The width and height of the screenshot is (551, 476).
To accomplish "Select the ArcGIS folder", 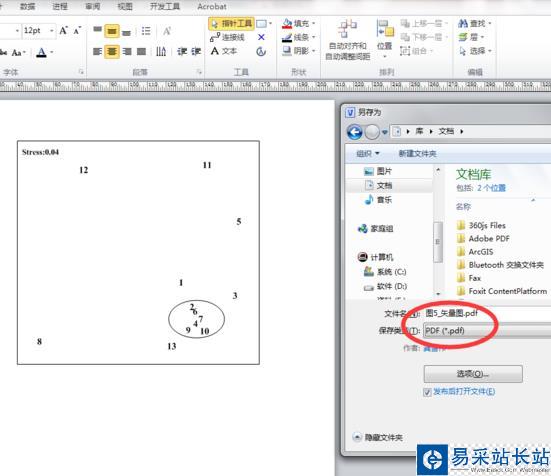I will (x=475, y=252).
